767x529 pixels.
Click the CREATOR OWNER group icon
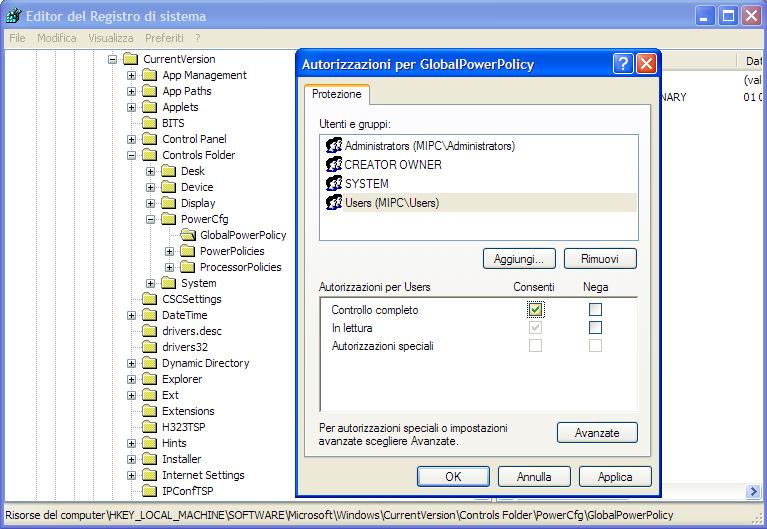[334, 164]
